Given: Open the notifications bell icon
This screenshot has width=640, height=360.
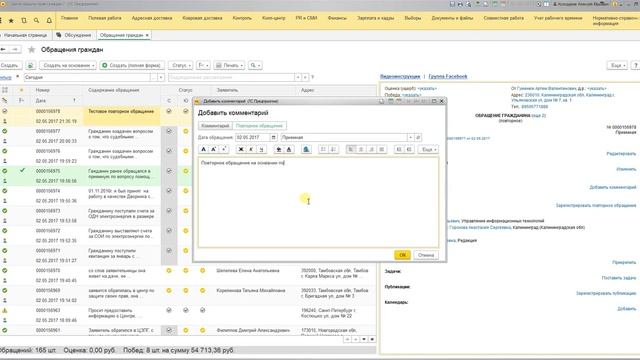Looking at the screenshot, I should pyautogui.click(x=49, y=20).
